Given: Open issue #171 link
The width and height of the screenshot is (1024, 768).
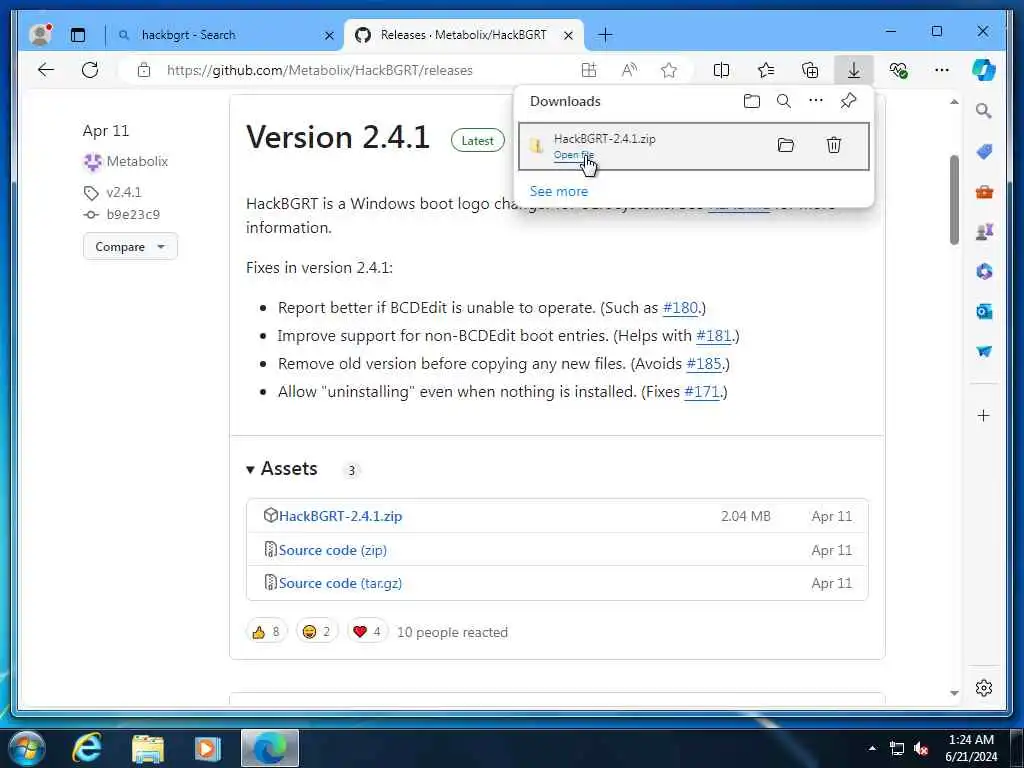Looking at the screenshot, I should point(701,392).
